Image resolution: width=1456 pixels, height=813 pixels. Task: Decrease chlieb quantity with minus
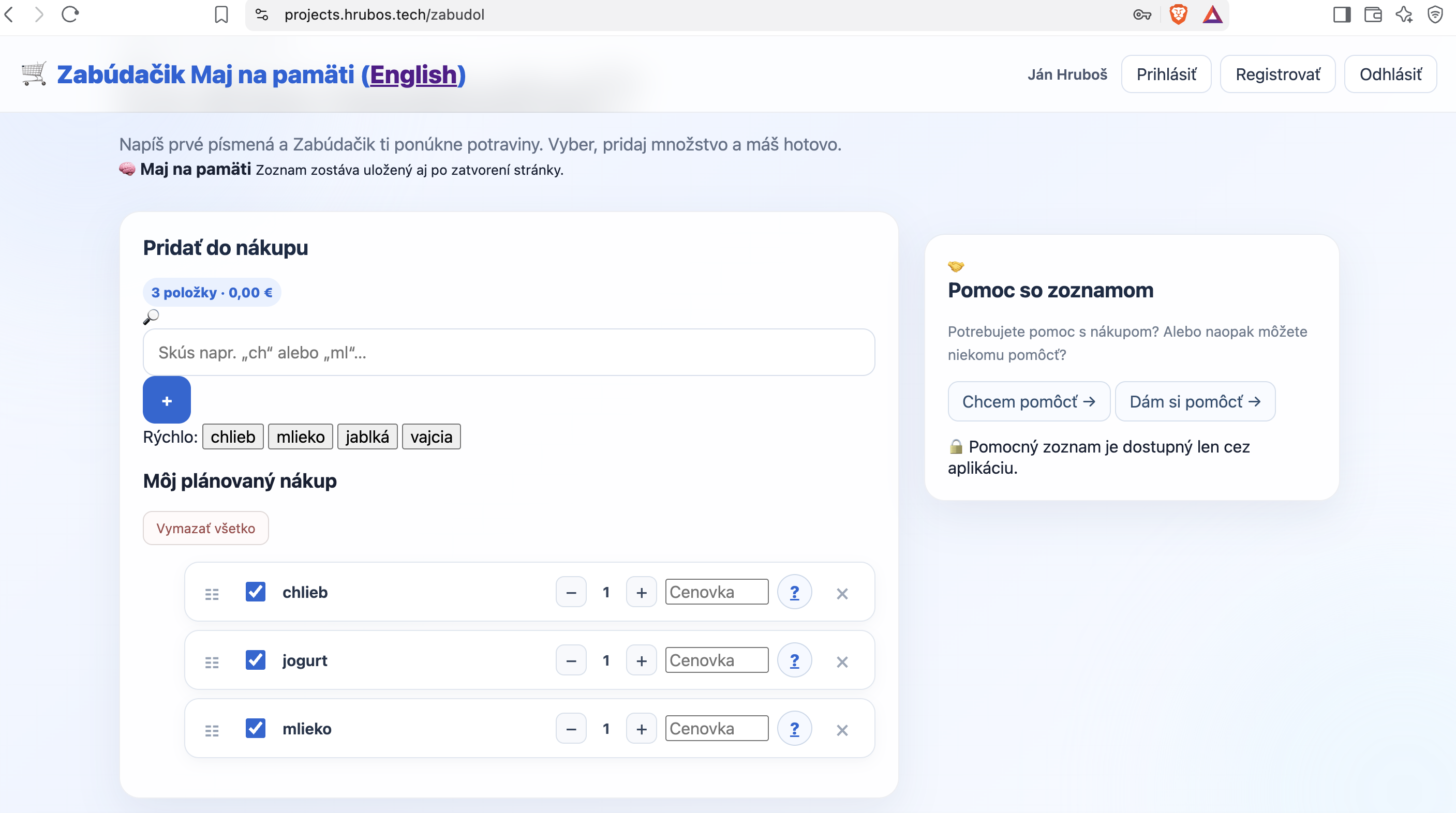[x=571, y=592]
